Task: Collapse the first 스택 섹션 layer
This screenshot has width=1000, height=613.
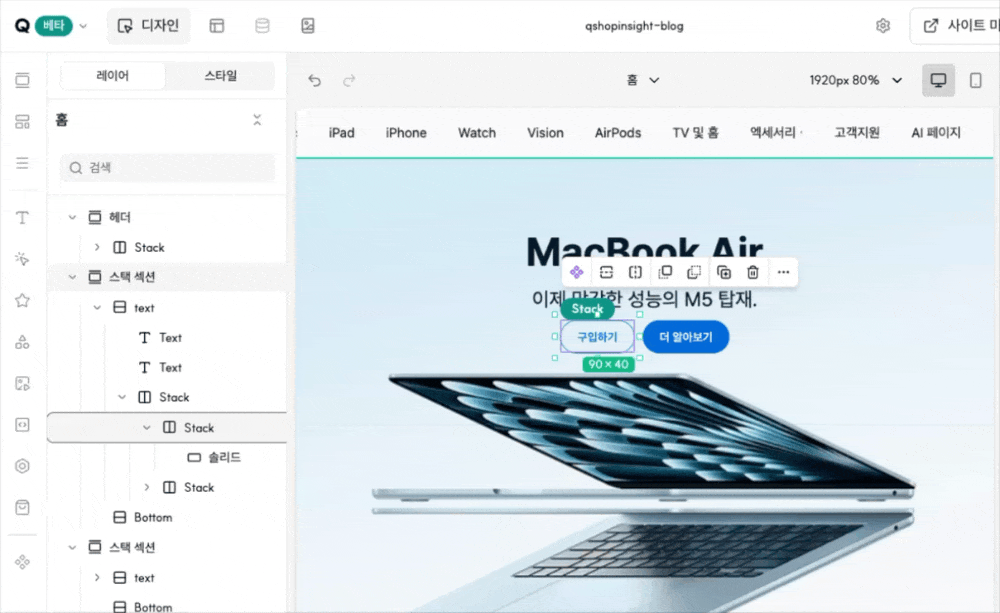Action: (x=72, y=277)
